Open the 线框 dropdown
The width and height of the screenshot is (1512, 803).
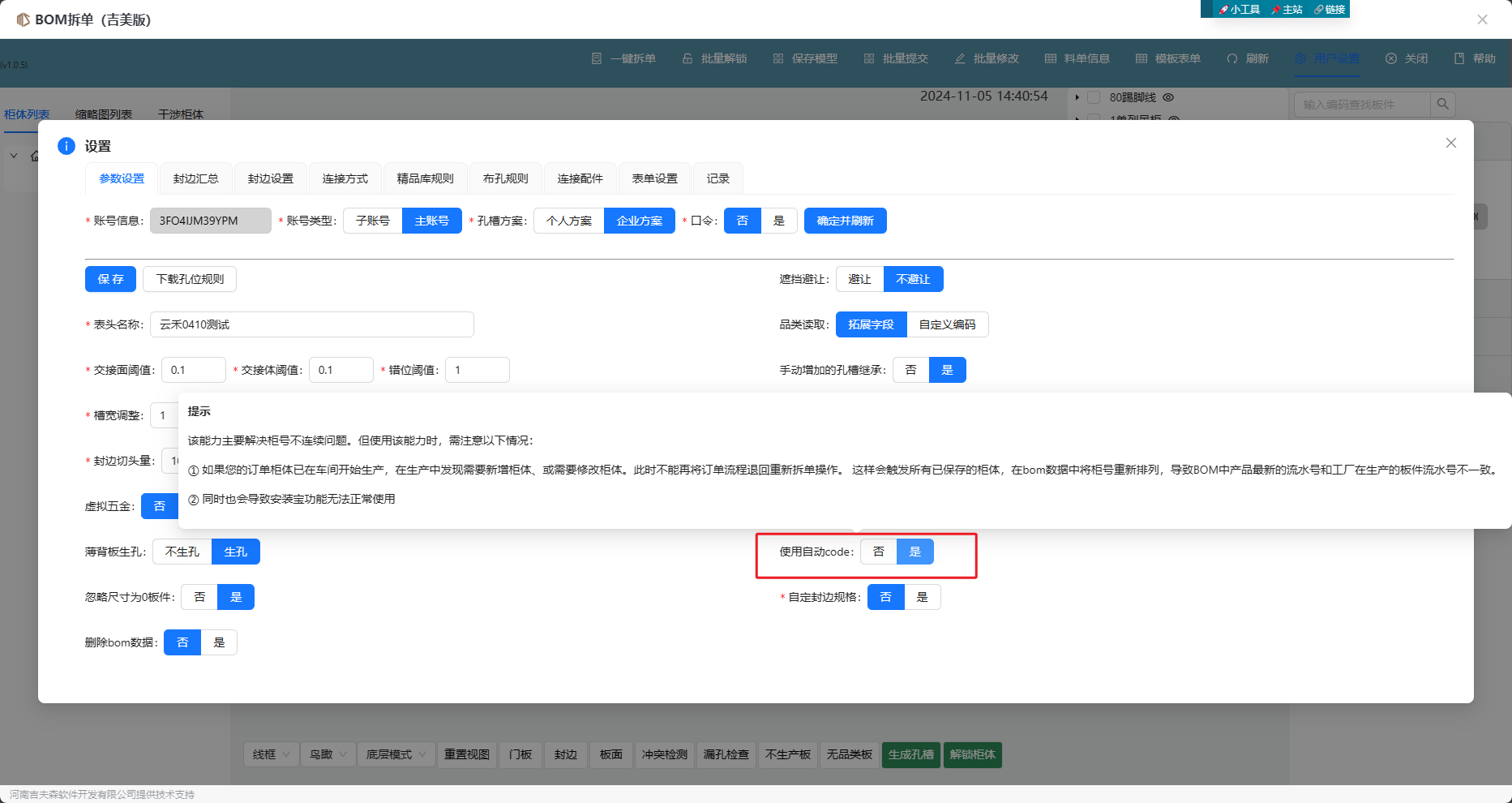click(x=272, y=754)
